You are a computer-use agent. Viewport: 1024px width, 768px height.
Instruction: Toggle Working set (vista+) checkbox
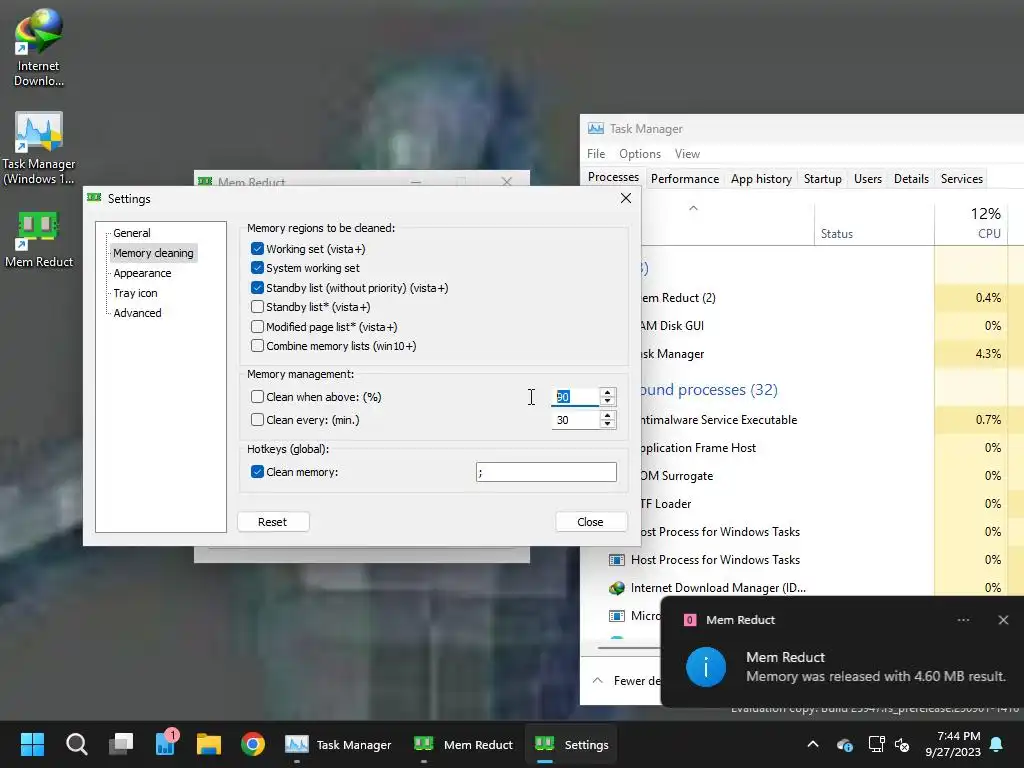click(x=257, y=249)
